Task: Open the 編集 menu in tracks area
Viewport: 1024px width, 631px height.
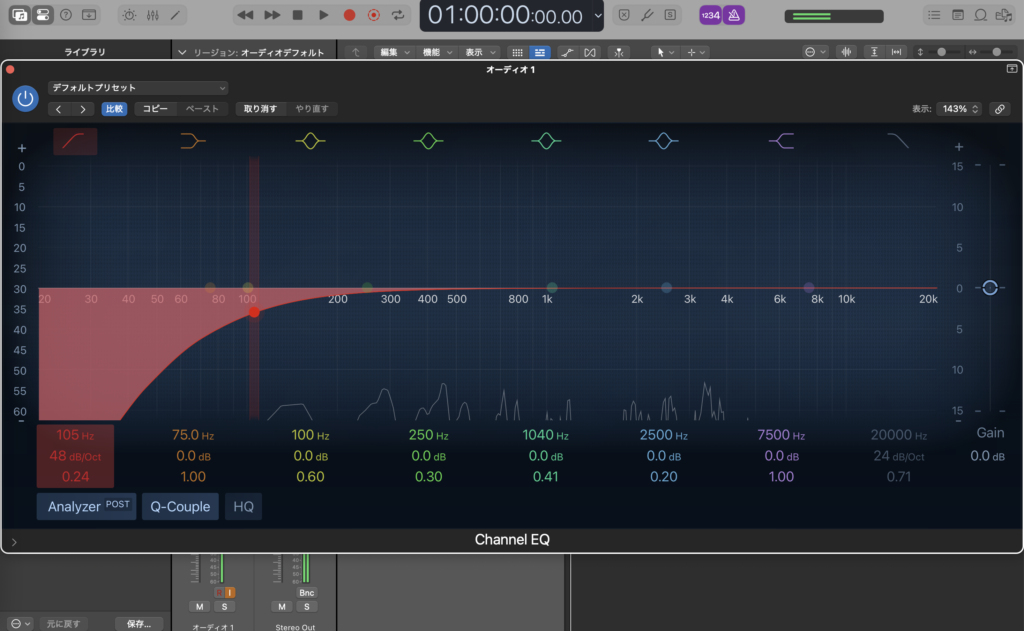Action: [x=394, y=52]
